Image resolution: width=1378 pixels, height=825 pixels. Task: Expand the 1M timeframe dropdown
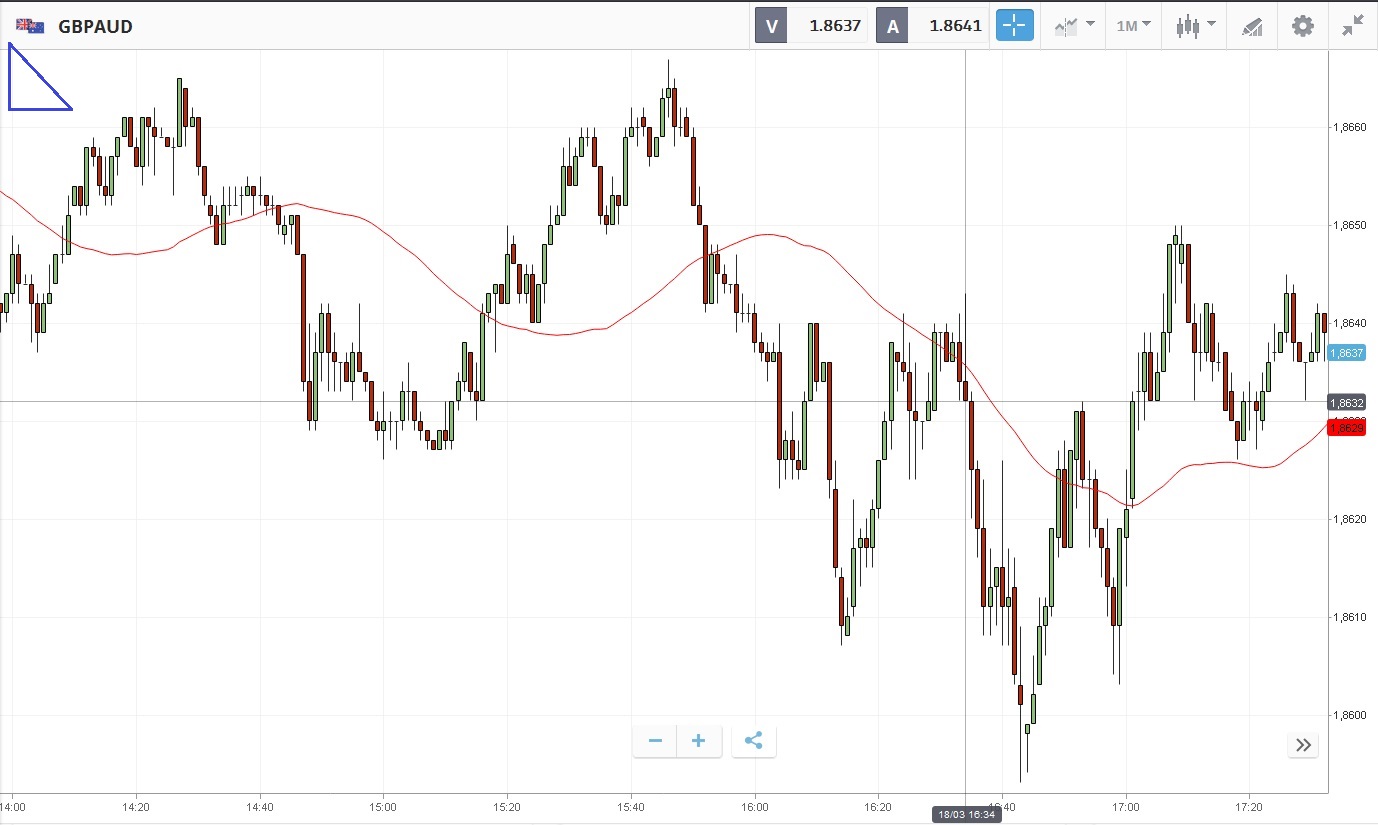point(1133,26)
